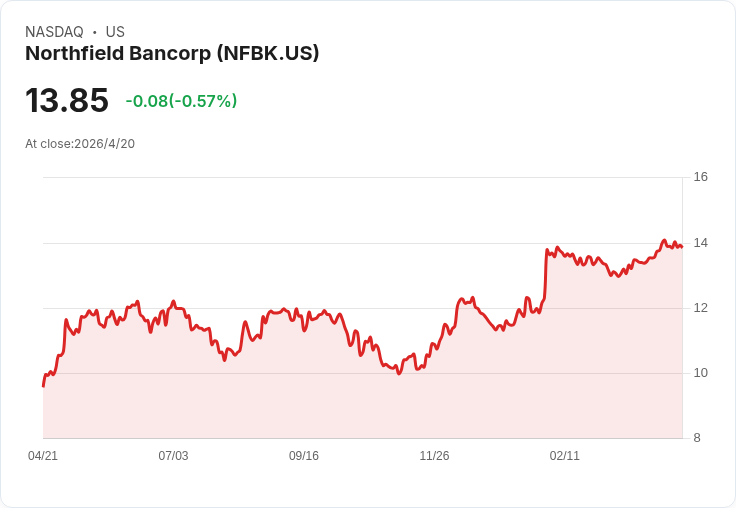This screenshot has height=508, width=736.
Task: Click the chart's lowest dip before 11/26
Action: [399, 373]
